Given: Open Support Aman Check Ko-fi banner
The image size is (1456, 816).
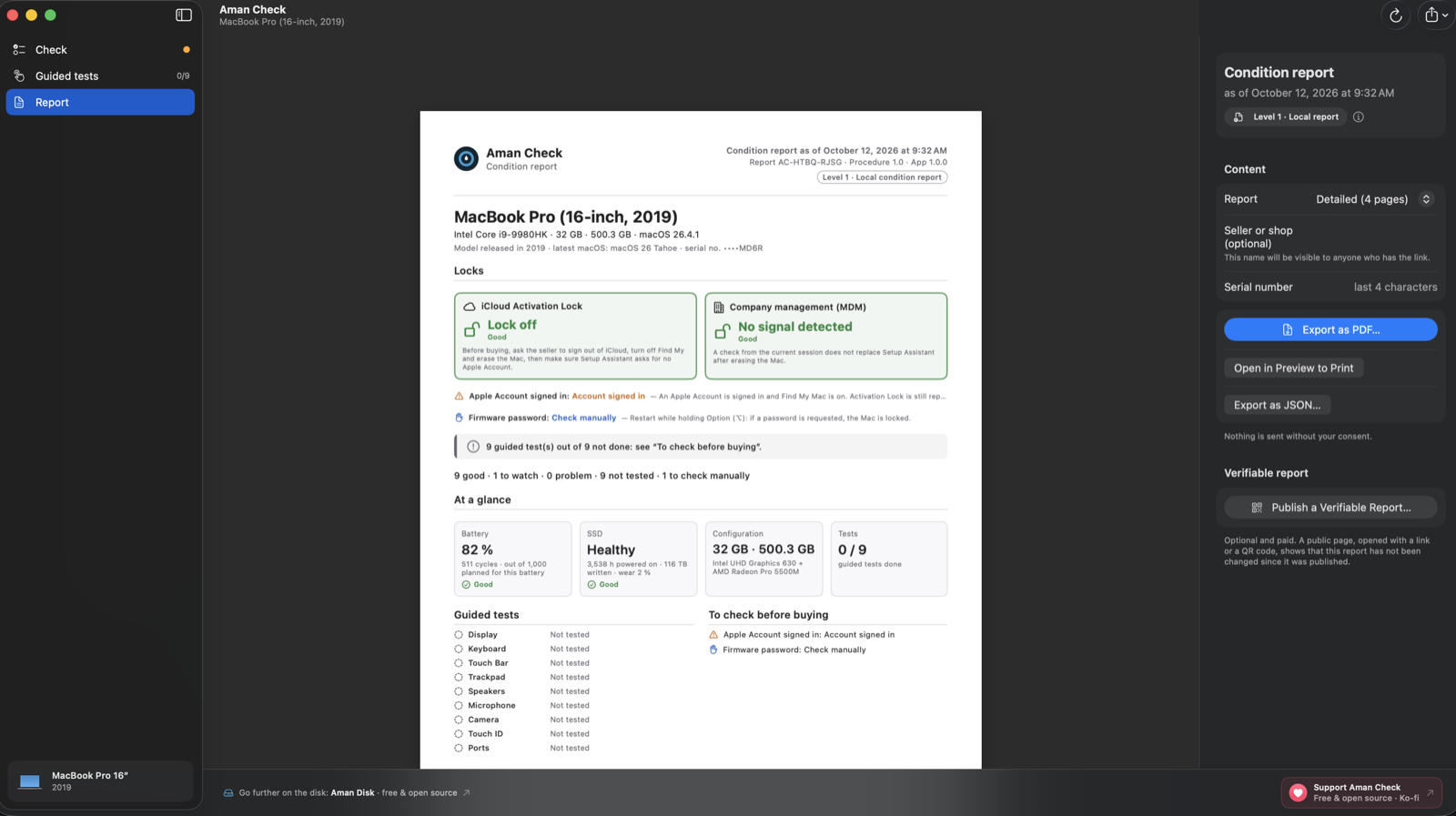Looking at the screenshot, I should tap(1361, 792).
